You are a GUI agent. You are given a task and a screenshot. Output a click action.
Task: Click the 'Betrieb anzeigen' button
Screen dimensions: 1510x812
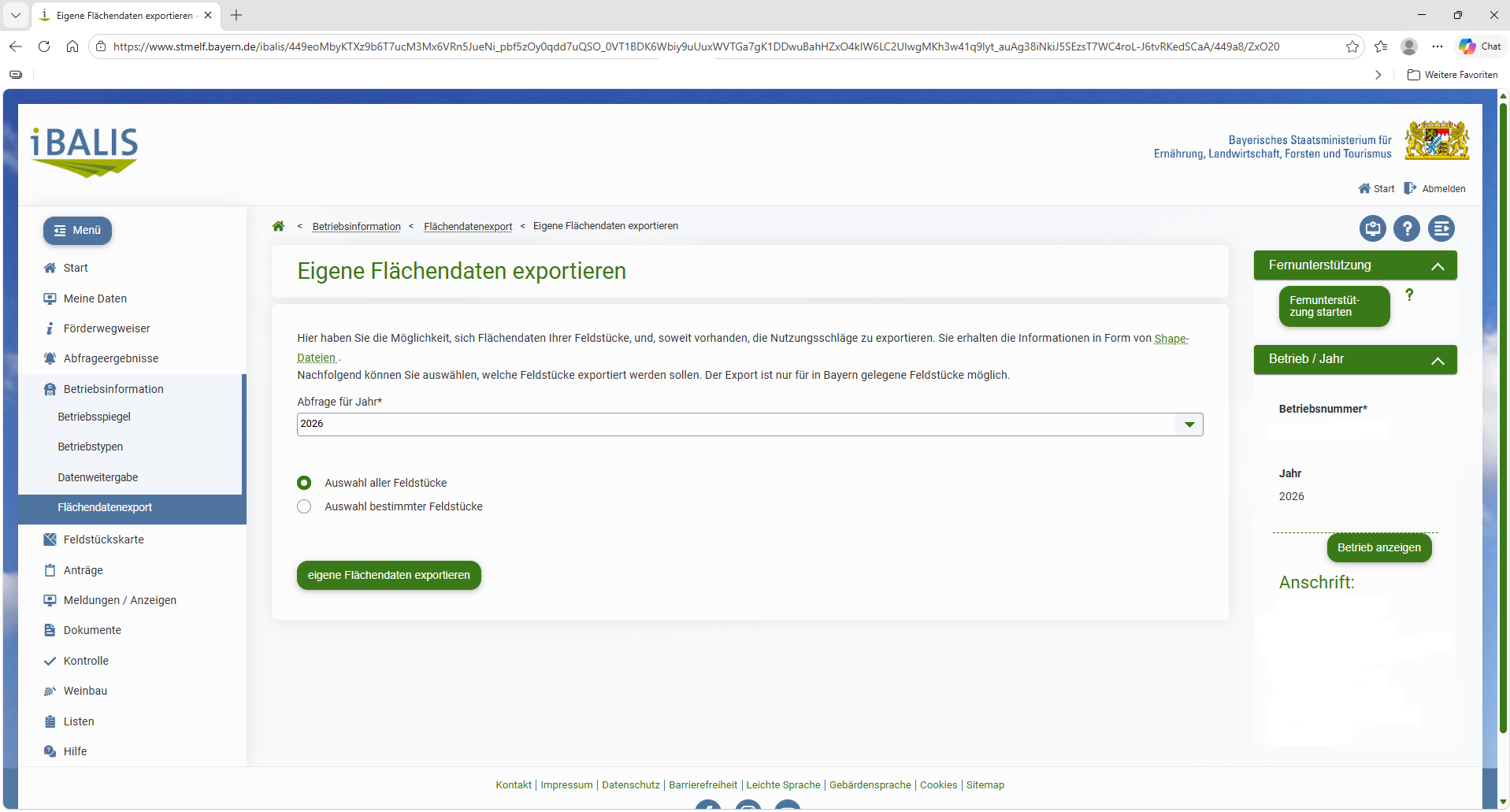coord(1378,547)
